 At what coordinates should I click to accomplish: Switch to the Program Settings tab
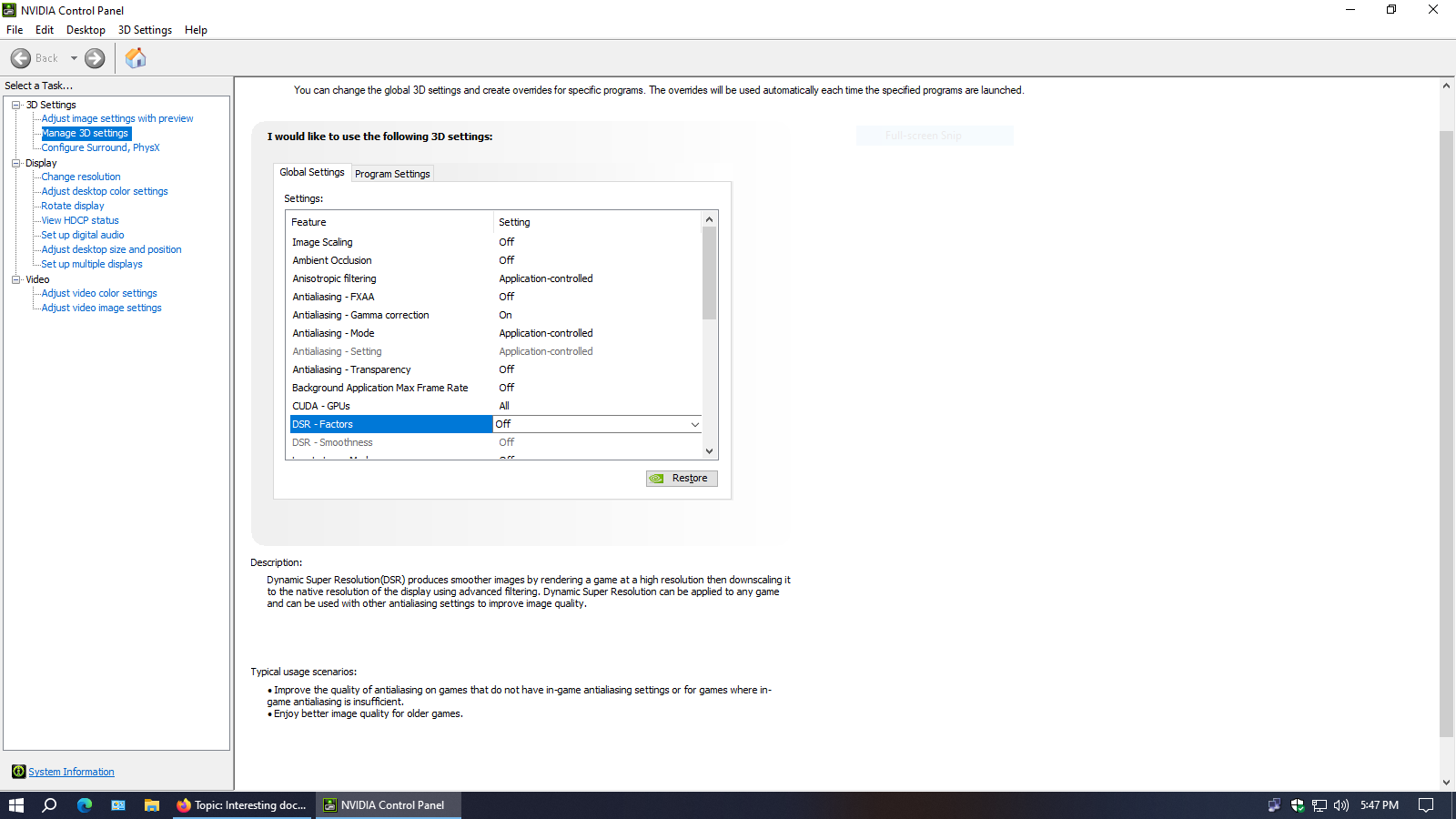pos(392,174)
